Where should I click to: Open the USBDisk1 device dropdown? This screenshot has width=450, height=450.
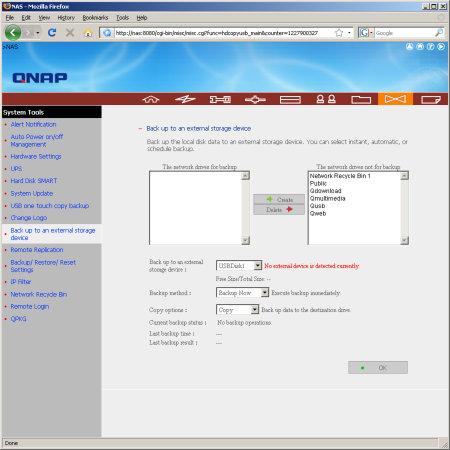point(239,266)
